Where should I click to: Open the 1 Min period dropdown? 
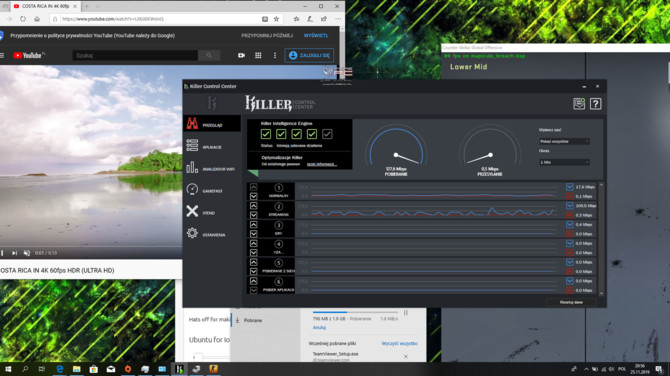(x=564, y=162)
